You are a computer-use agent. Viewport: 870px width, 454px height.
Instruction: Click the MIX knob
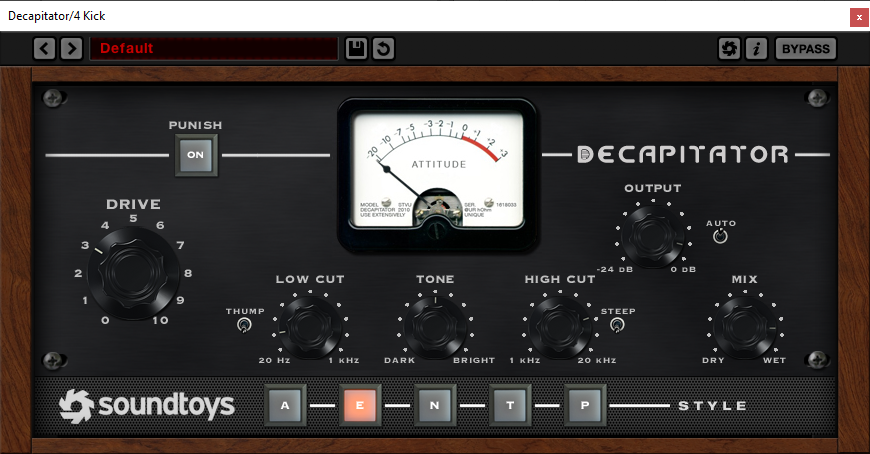(x=745, y=327)
